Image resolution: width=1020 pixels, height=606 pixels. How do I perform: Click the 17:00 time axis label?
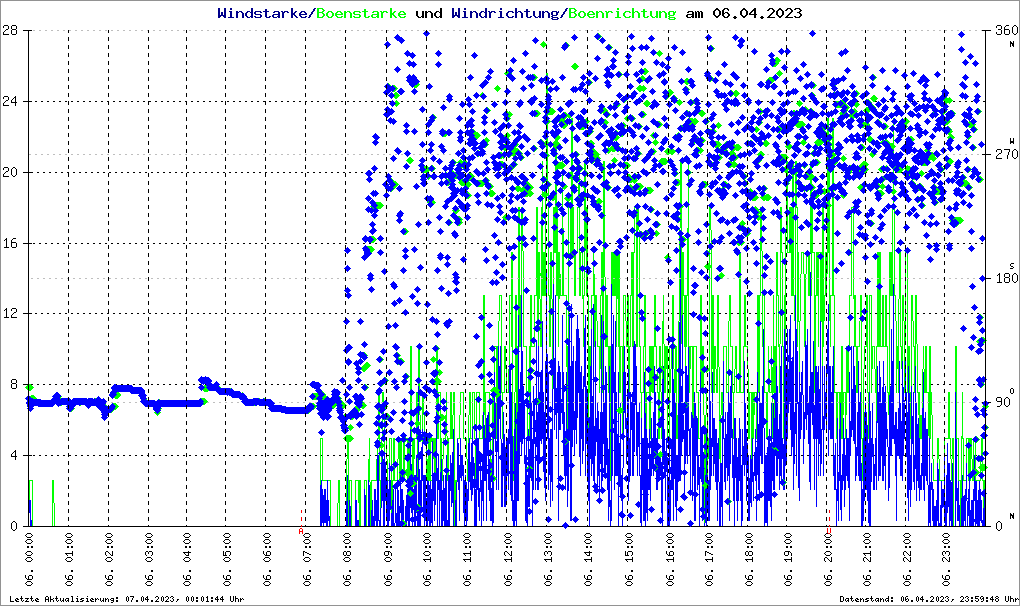(708, 558)
